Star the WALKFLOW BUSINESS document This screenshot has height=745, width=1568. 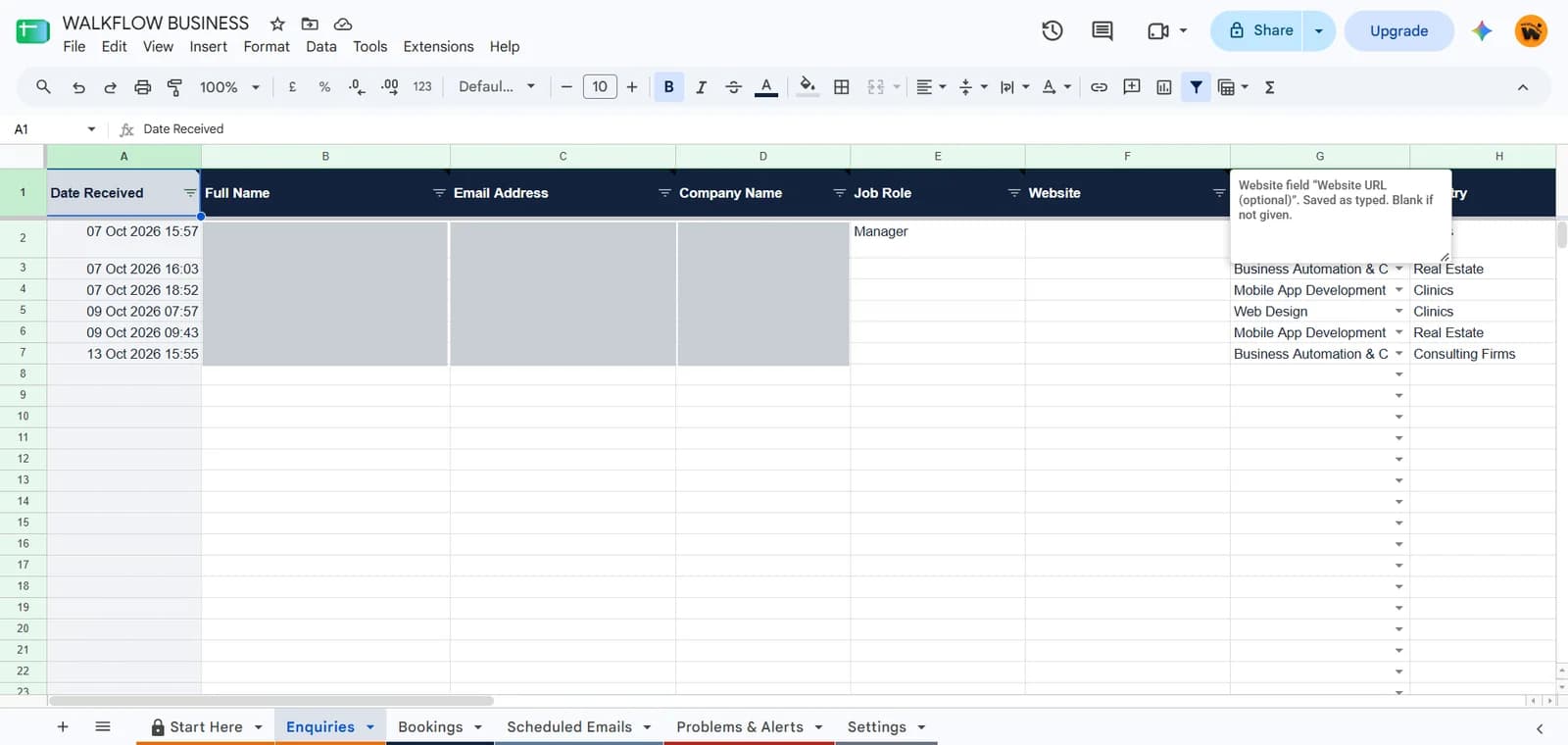[277, 24]
